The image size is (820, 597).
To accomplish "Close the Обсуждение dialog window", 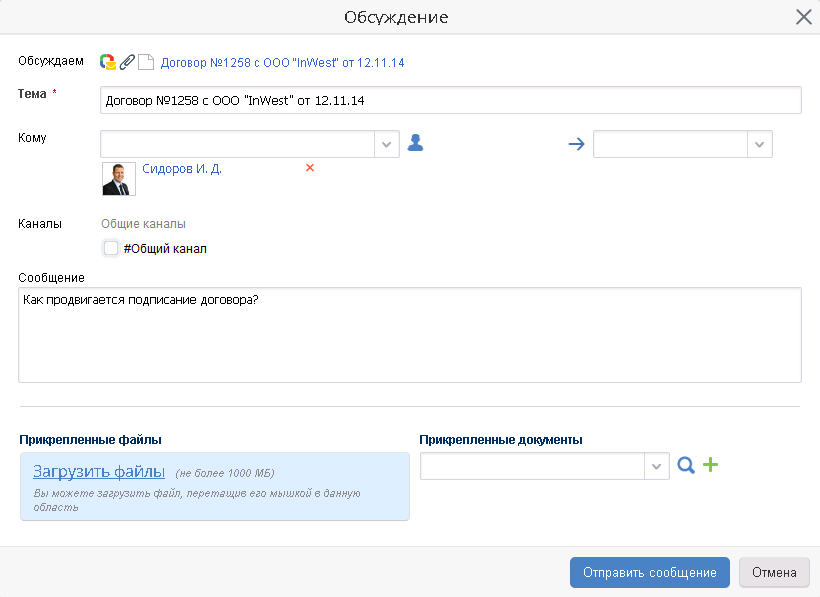I will tap(803, 17).
